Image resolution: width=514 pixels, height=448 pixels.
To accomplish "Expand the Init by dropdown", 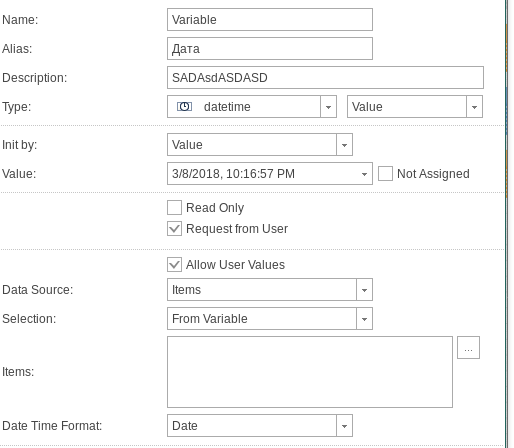I will click(344, 145).
